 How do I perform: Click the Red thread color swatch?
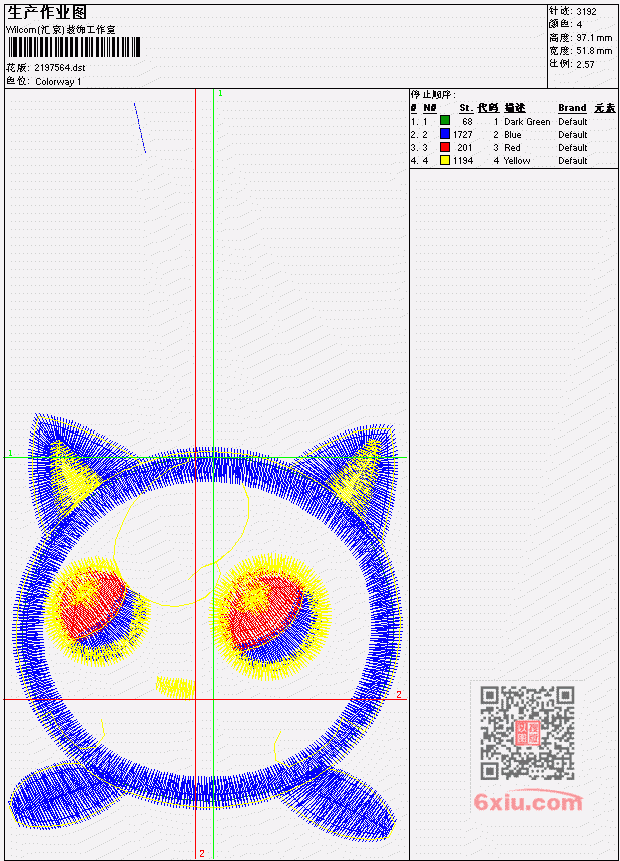pos(445,147)
